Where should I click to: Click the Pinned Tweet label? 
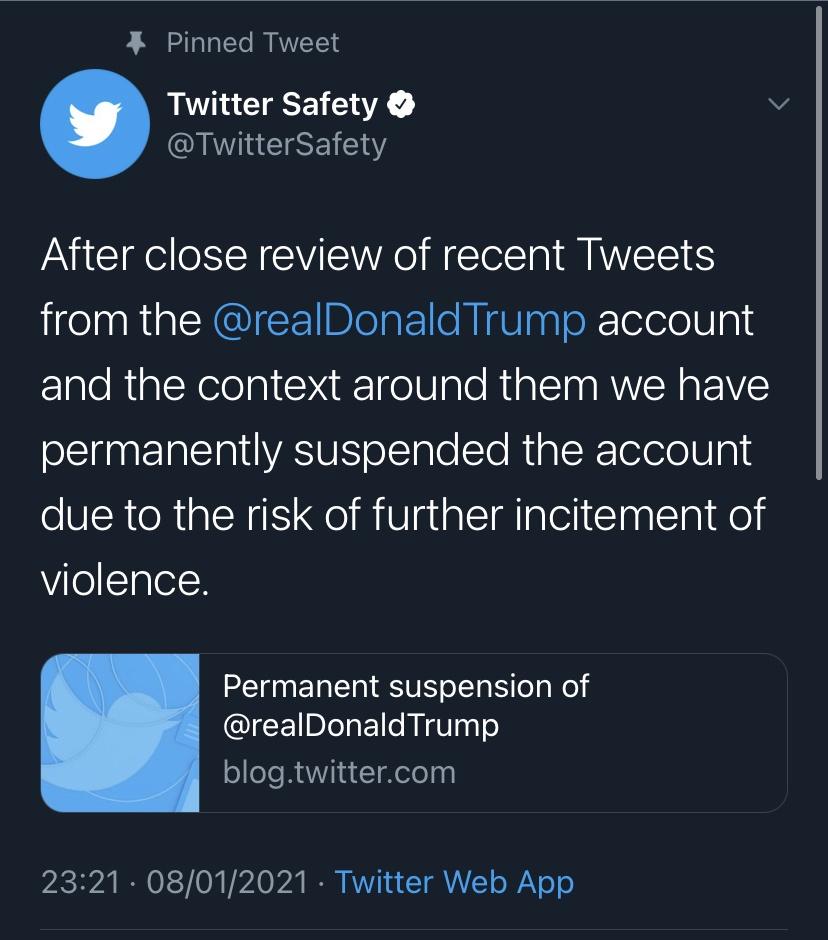pyautogui.click(x=253, y=42)
